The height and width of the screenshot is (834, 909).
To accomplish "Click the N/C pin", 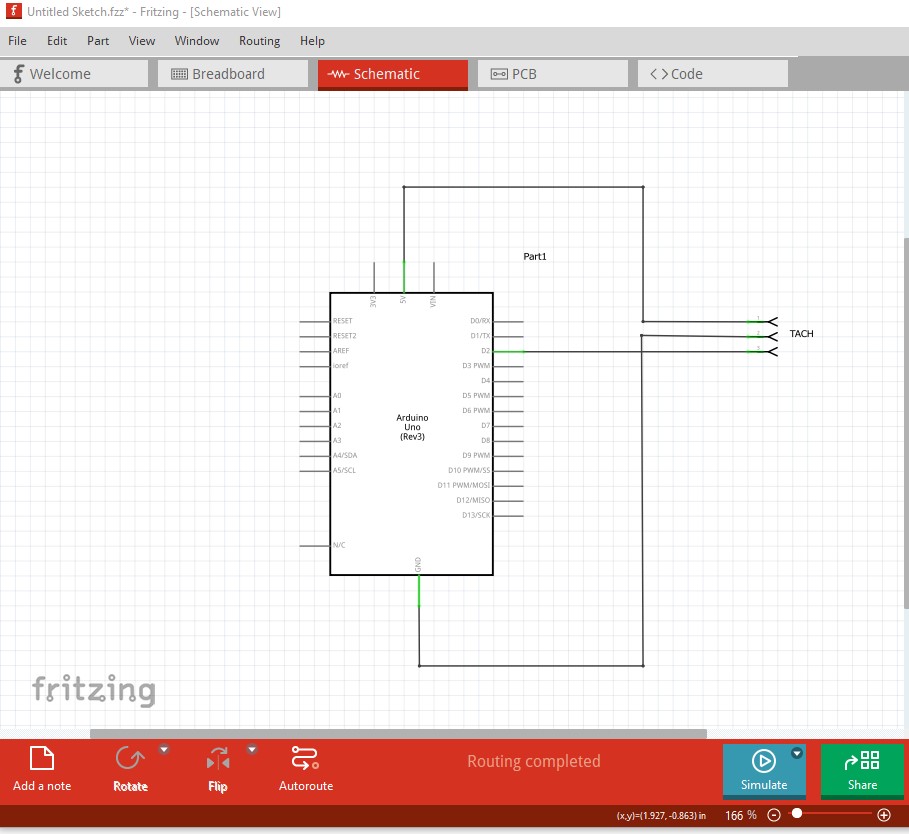I will (315, 545).
